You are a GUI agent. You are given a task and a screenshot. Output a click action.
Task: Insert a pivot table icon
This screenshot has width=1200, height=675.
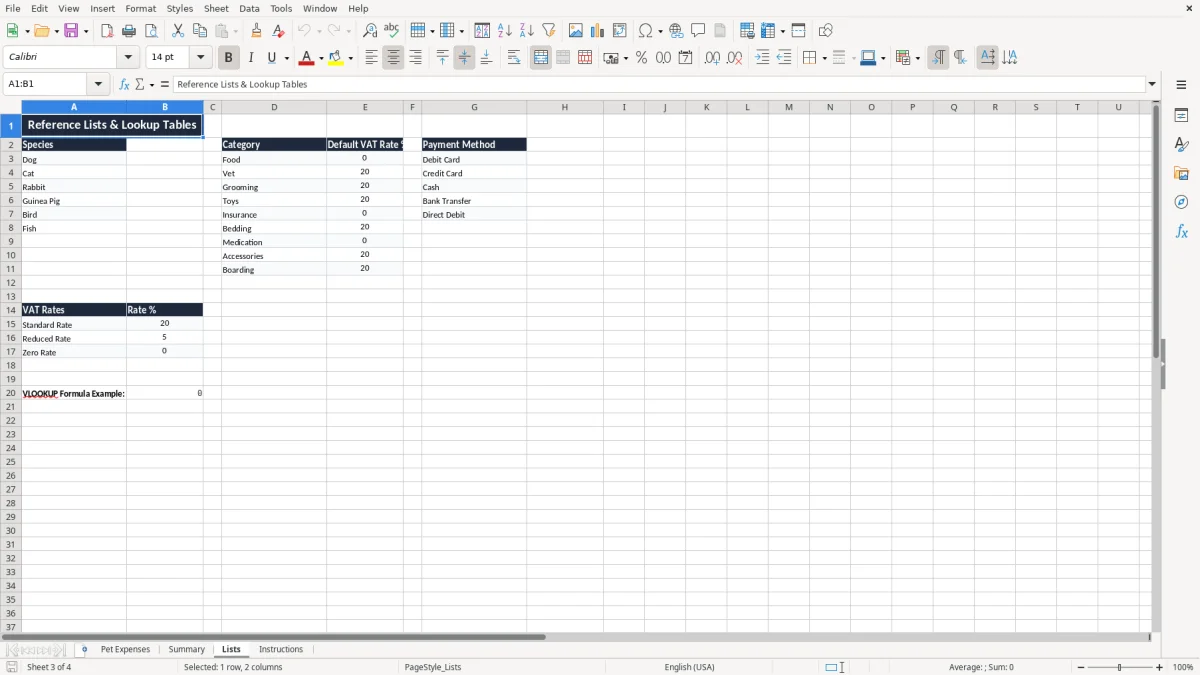(x=620, y=31)
